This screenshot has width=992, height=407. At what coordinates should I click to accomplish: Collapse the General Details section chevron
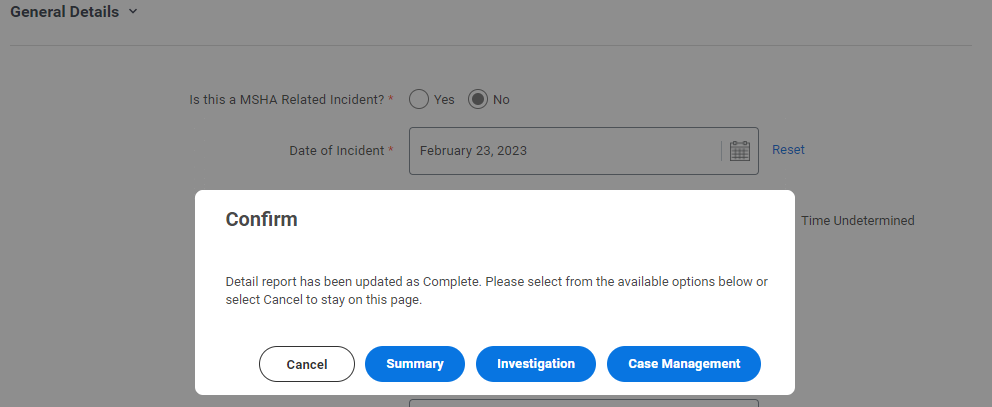tap(132, 11)
